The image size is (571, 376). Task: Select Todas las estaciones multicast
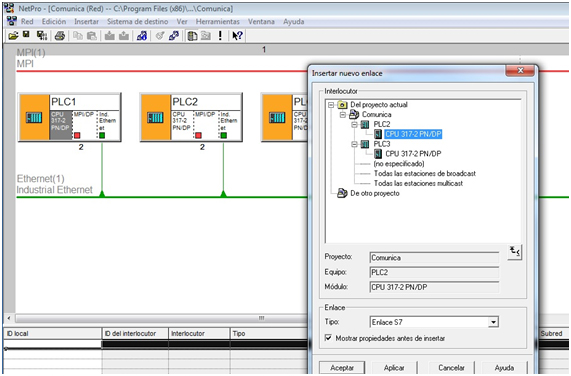click(418, 183)
